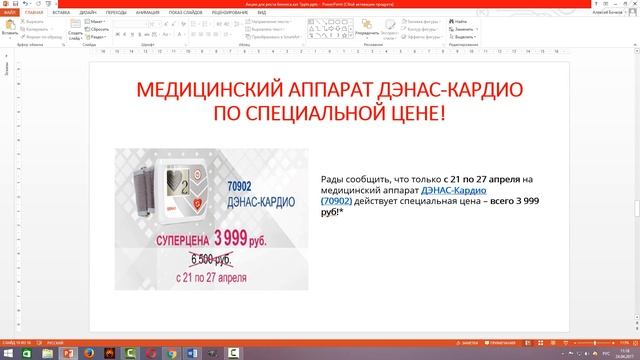Open Заливка фигуры fill dropdown
This screenshot has width=640, height=360.
(420, 21)
